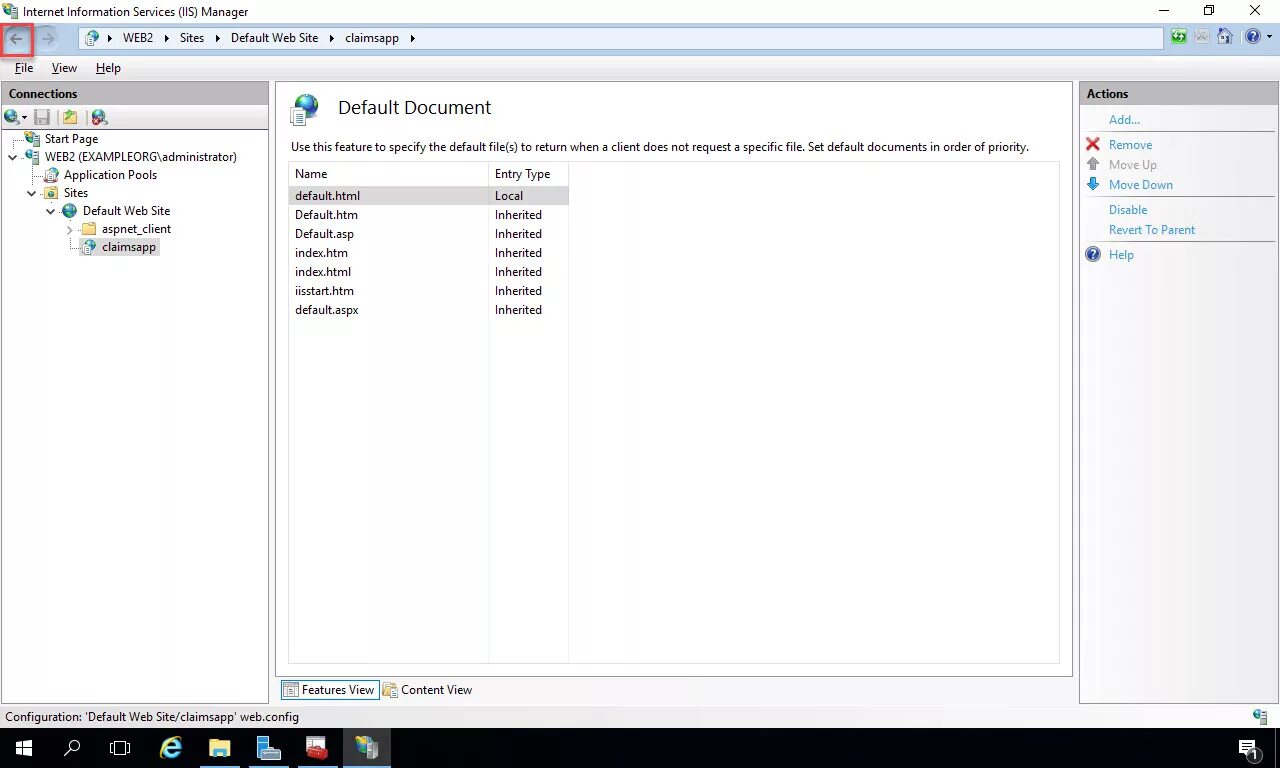This screenshot has width=1280, height=768.
Task: Add a new default document
Action: click(x=1123, y=119)
